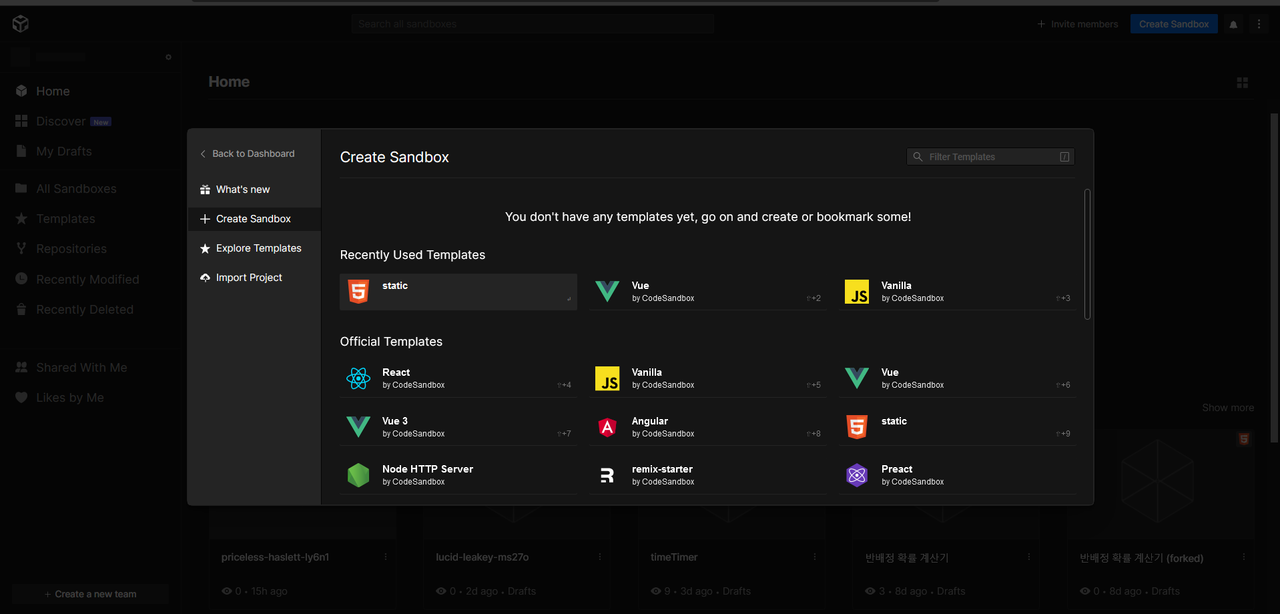Image resolution: width=1280 pixels, height=614 pixels.
Task: Choose remix-starter template icon
Action: click(607, 475)
